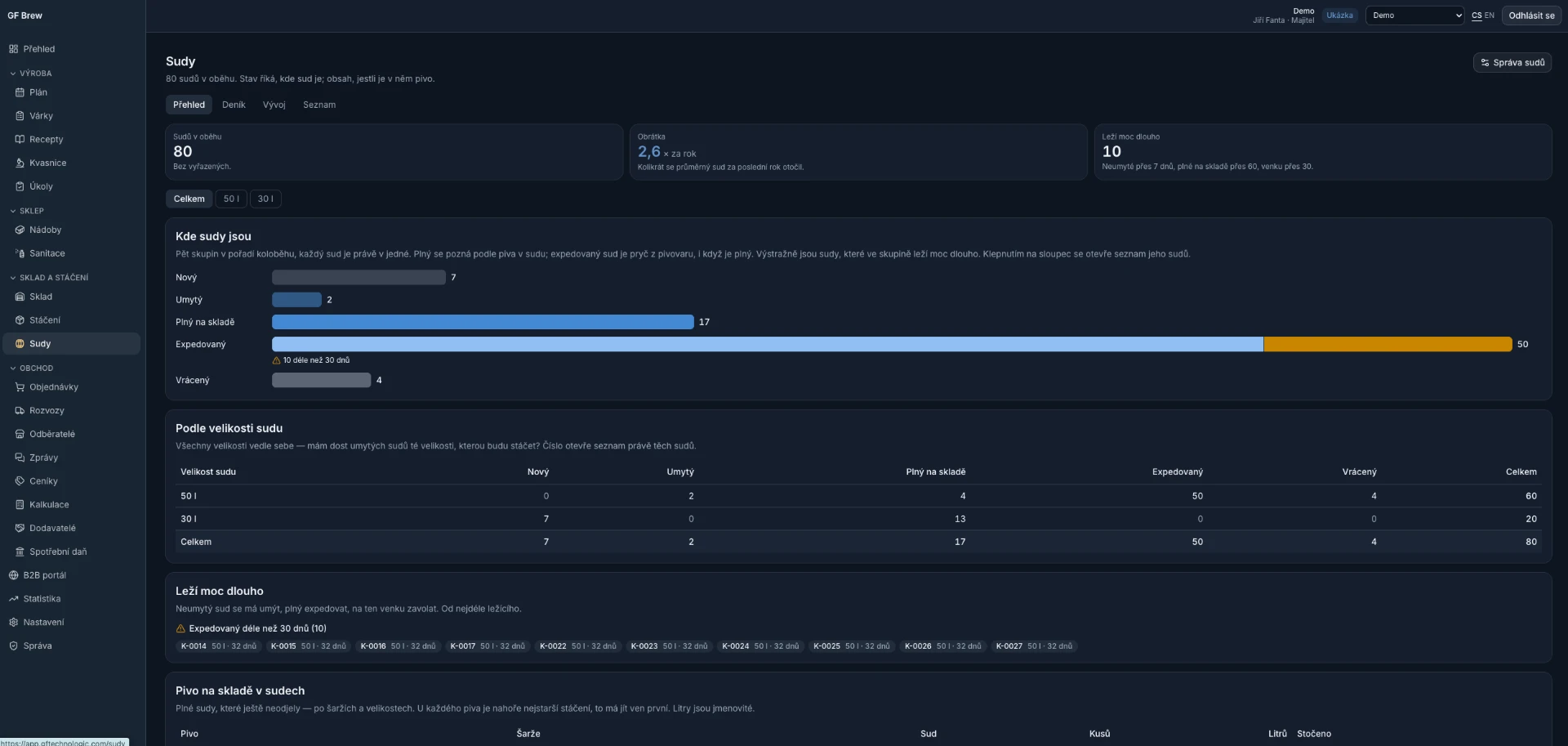Viewport: 1568px width, 746px height.
Task: Collapse the SKLAD A STÁČENÍ section
Action: [49, 278]
